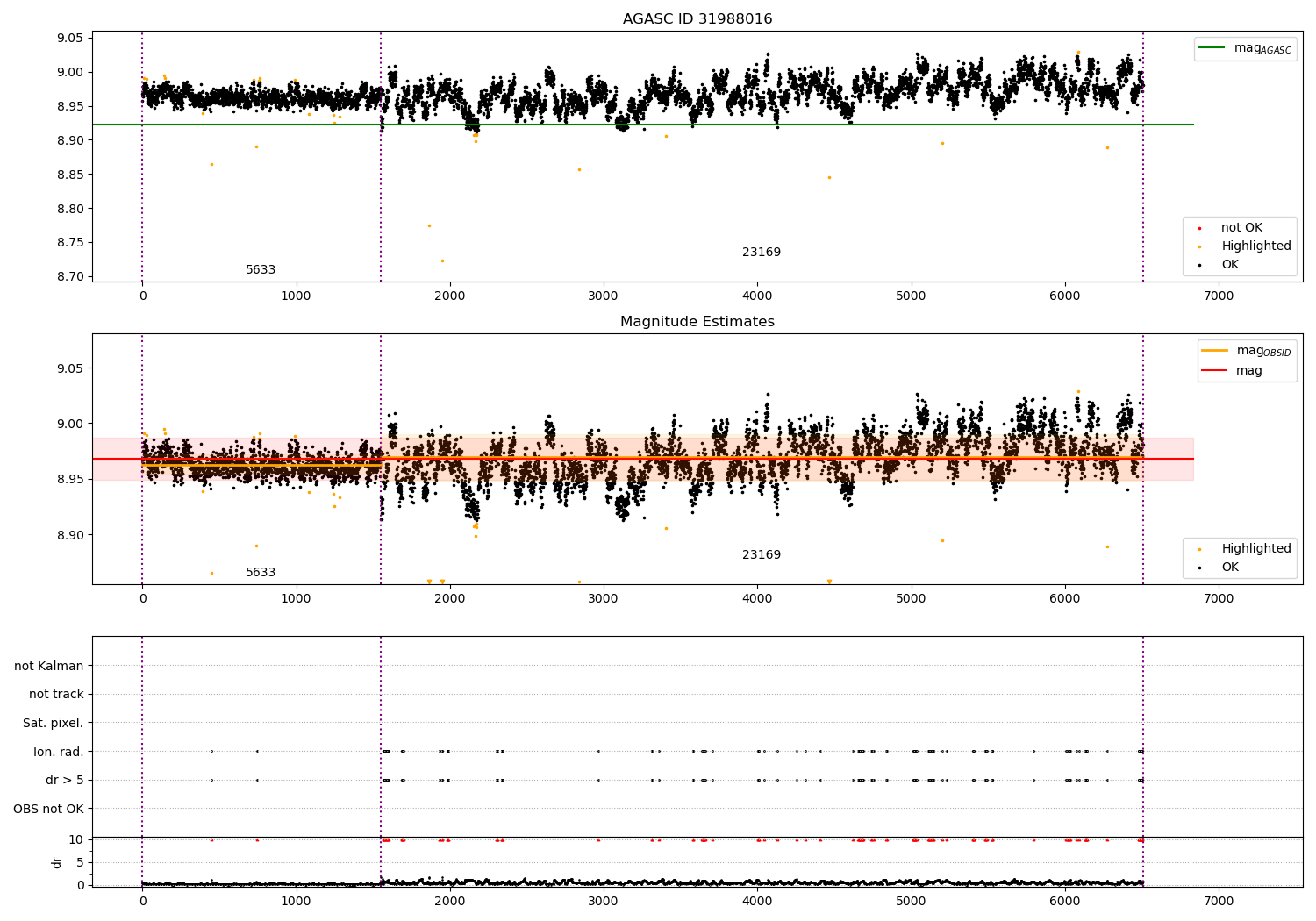Click '23169' annotation in the Magnitude Estimates plot
Image resolution: width=1316 pixels, height=921 pixels.
coord(762,555)
